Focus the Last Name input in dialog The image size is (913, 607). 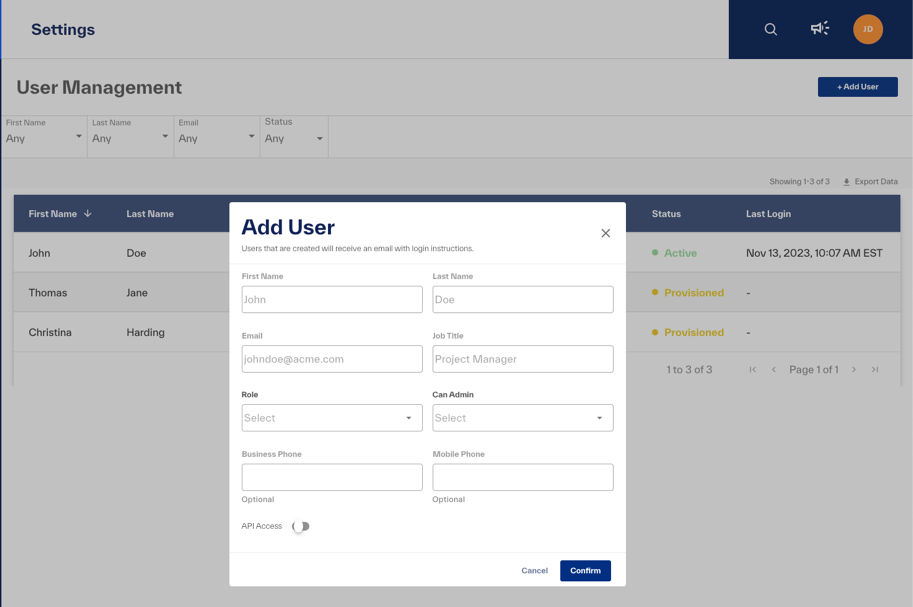point(523,299)
